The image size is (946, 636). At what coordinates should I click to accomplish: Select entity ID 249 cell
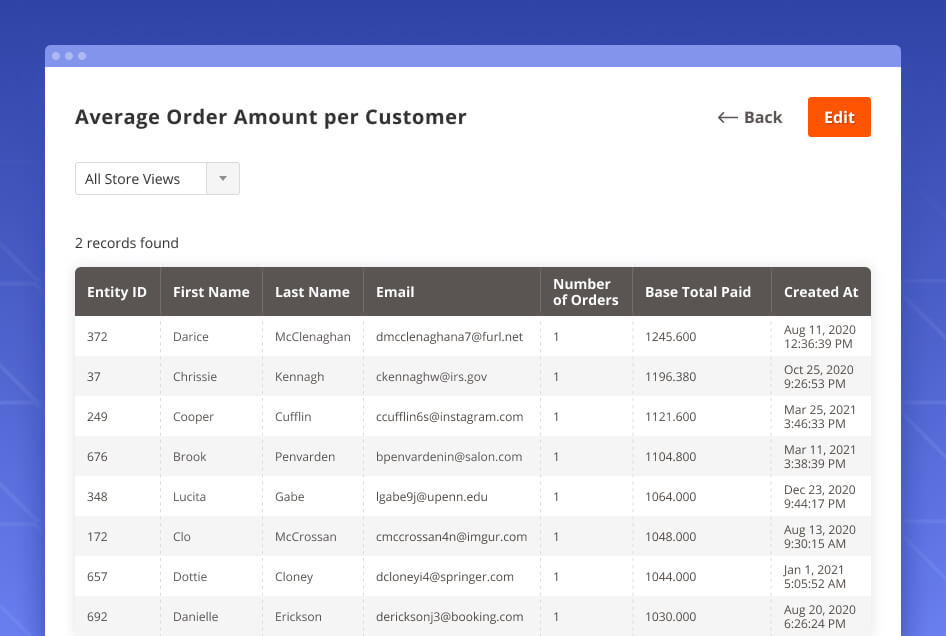(98, 417)
